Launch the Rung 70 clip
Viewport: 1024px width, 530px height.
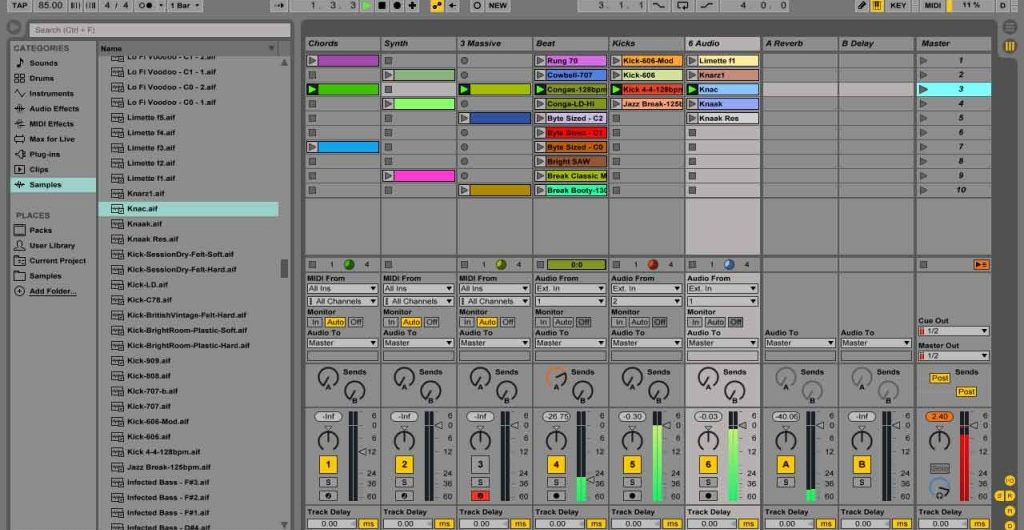[540, 61]
